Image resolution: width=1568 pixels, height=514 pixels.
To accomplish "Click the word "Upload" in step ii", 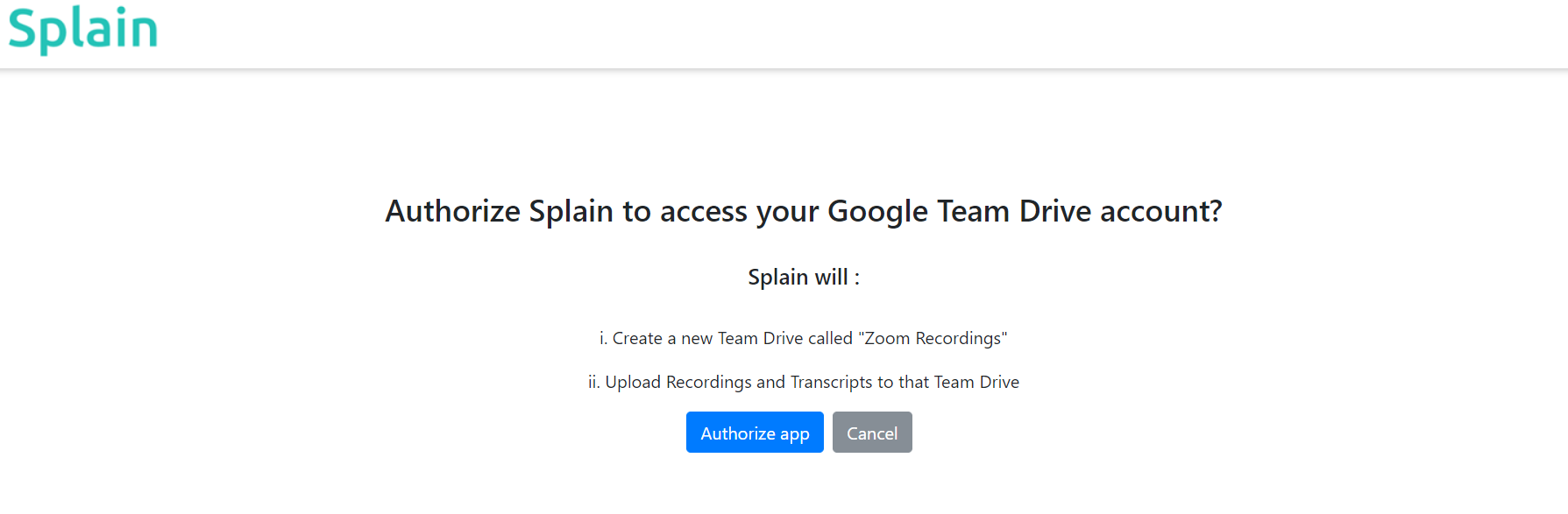I will pyautogui.click(x=633, y=382).
